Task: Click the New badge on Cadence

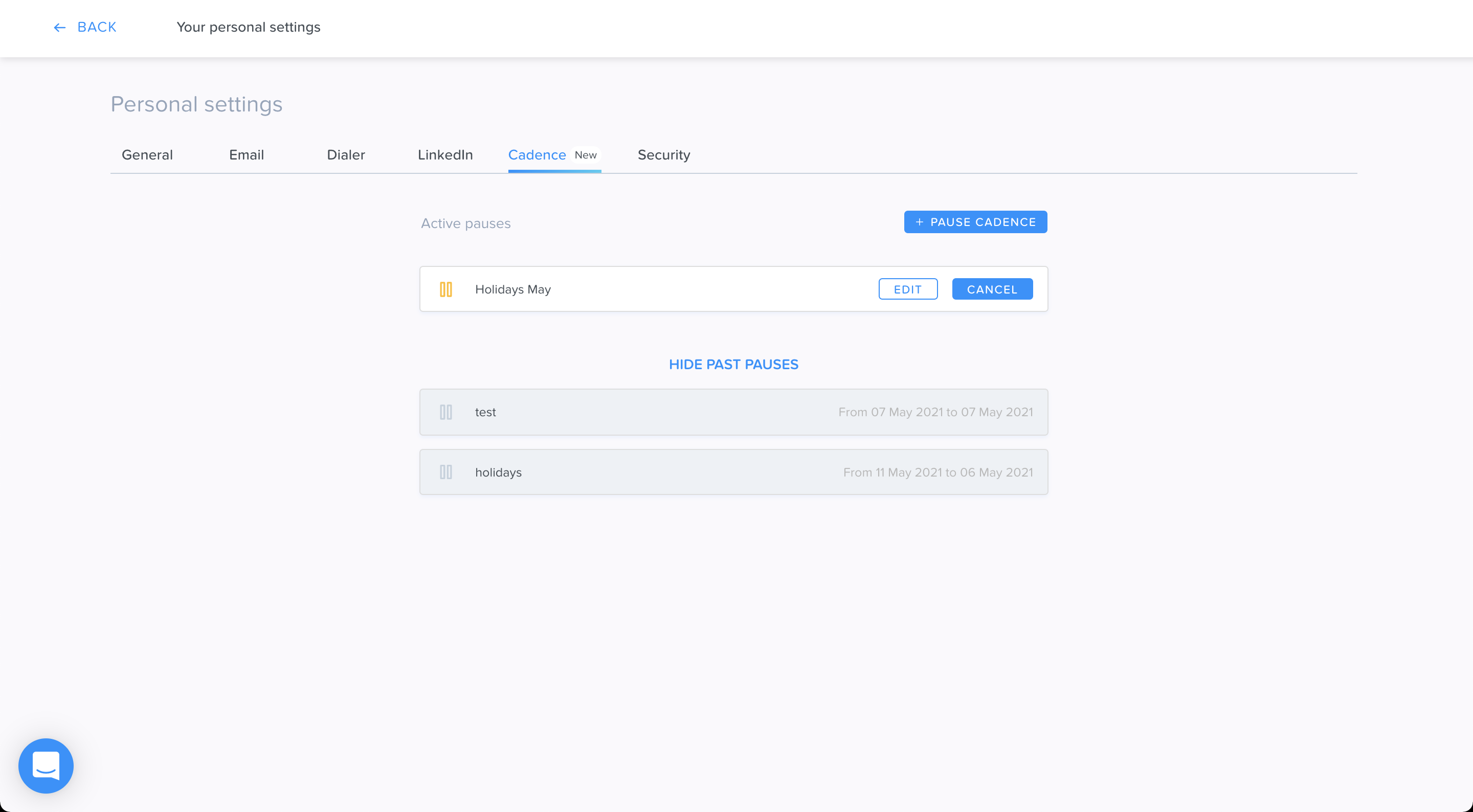Action: click(586, 155)
